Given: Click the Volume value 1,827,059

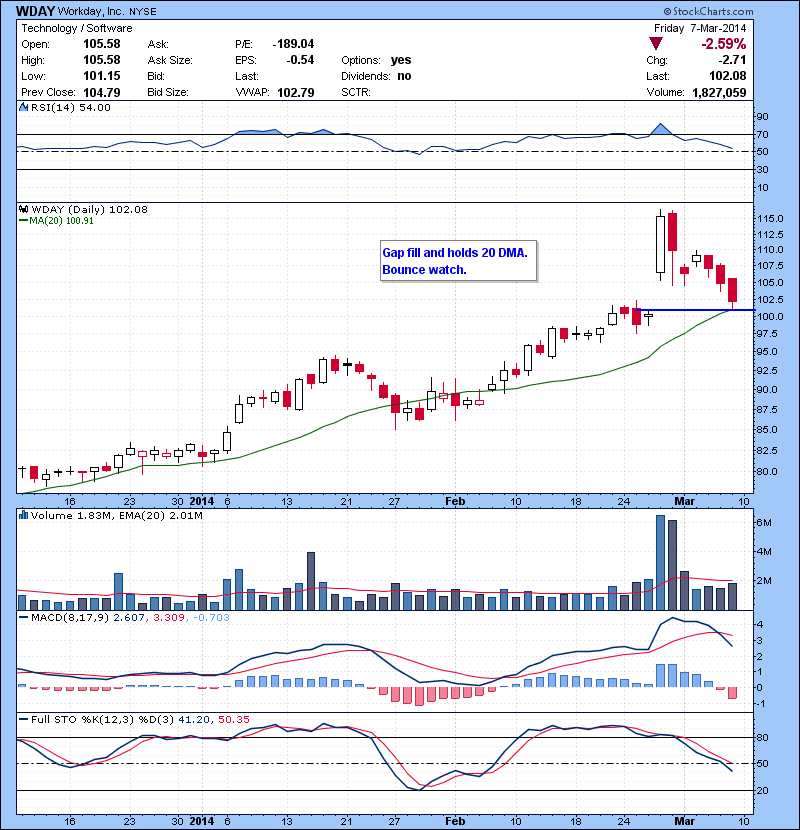Looking at the screenshot, I should (719, 93).
